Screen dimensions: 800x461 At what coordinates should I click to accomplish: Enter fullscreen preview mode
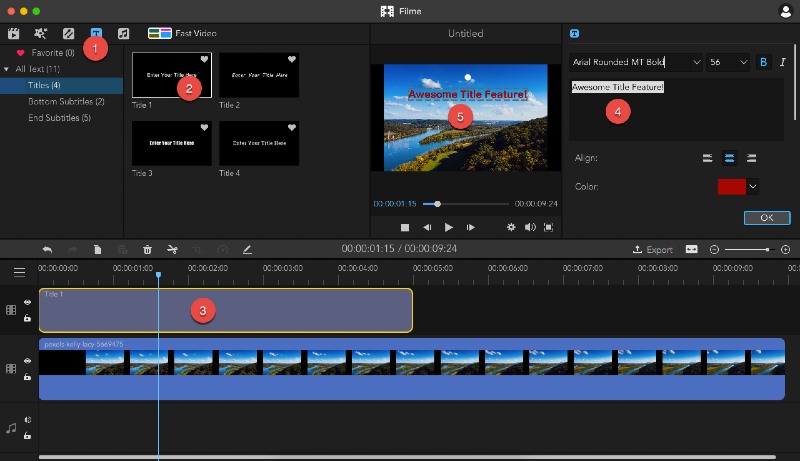(548, 227)
